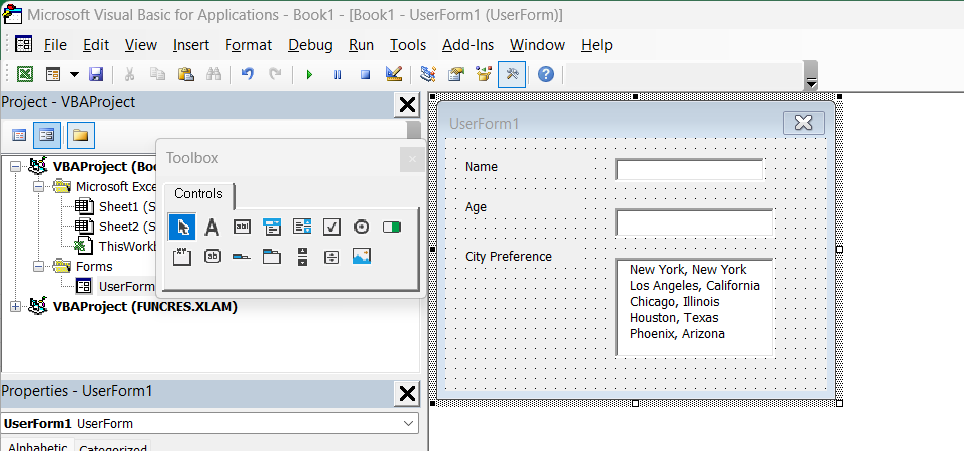
Task: Collapse the VBAProject (Book1) tree node
Action: (15, 167)
